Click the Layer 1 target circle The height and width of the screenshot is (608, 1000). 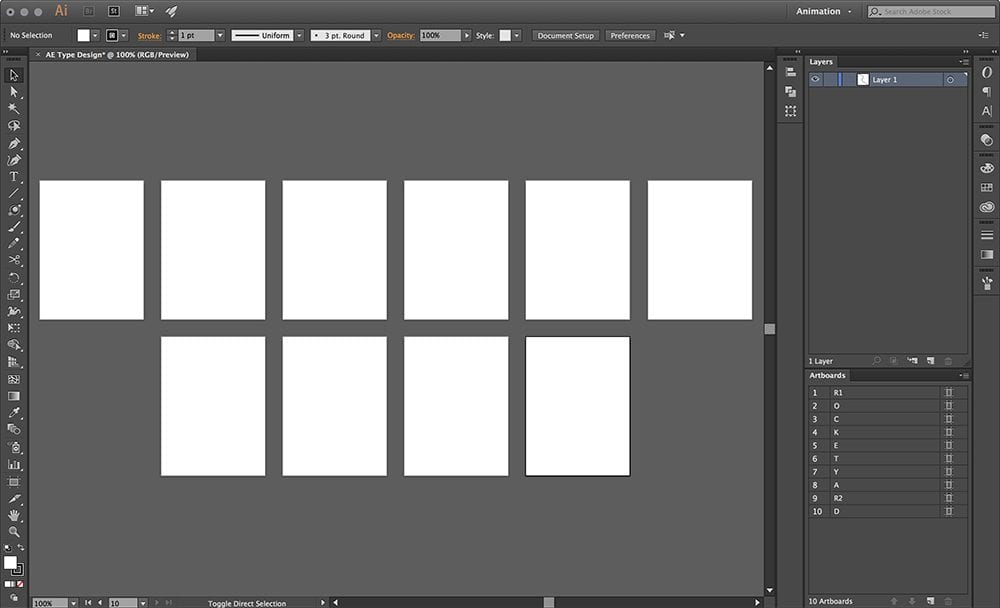point(950,80)
